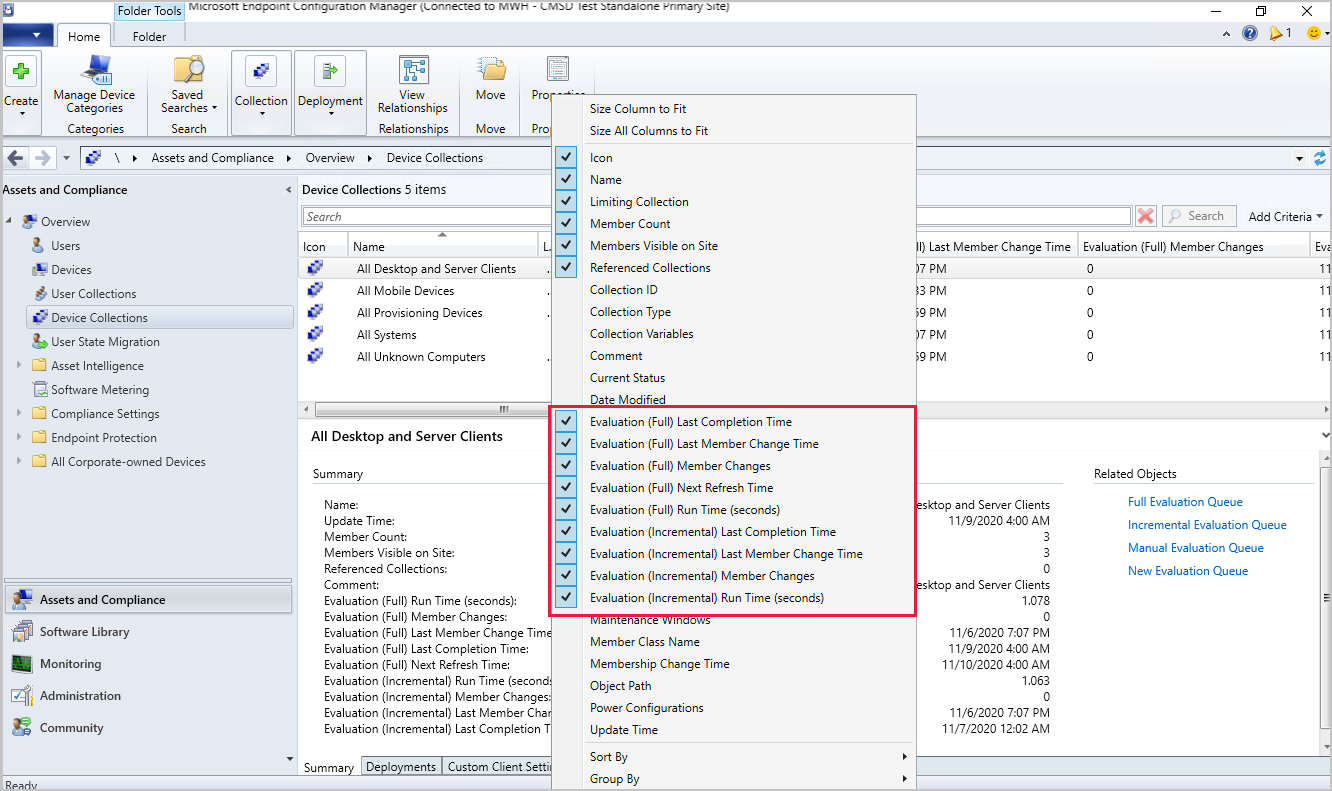1332x791 pixels.
Task: Open New Evaluation Queue link
Action: tap(1188, 571)
